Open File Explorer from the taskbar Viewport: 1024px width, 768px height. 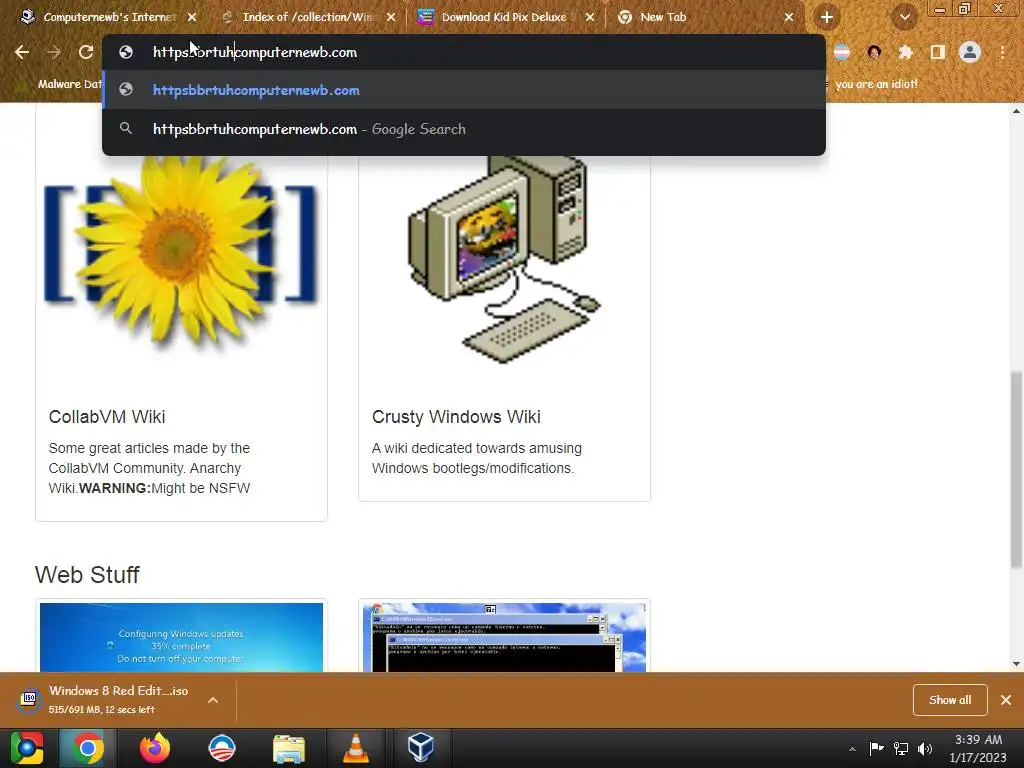pyautogui.click(x=289, y=748)
